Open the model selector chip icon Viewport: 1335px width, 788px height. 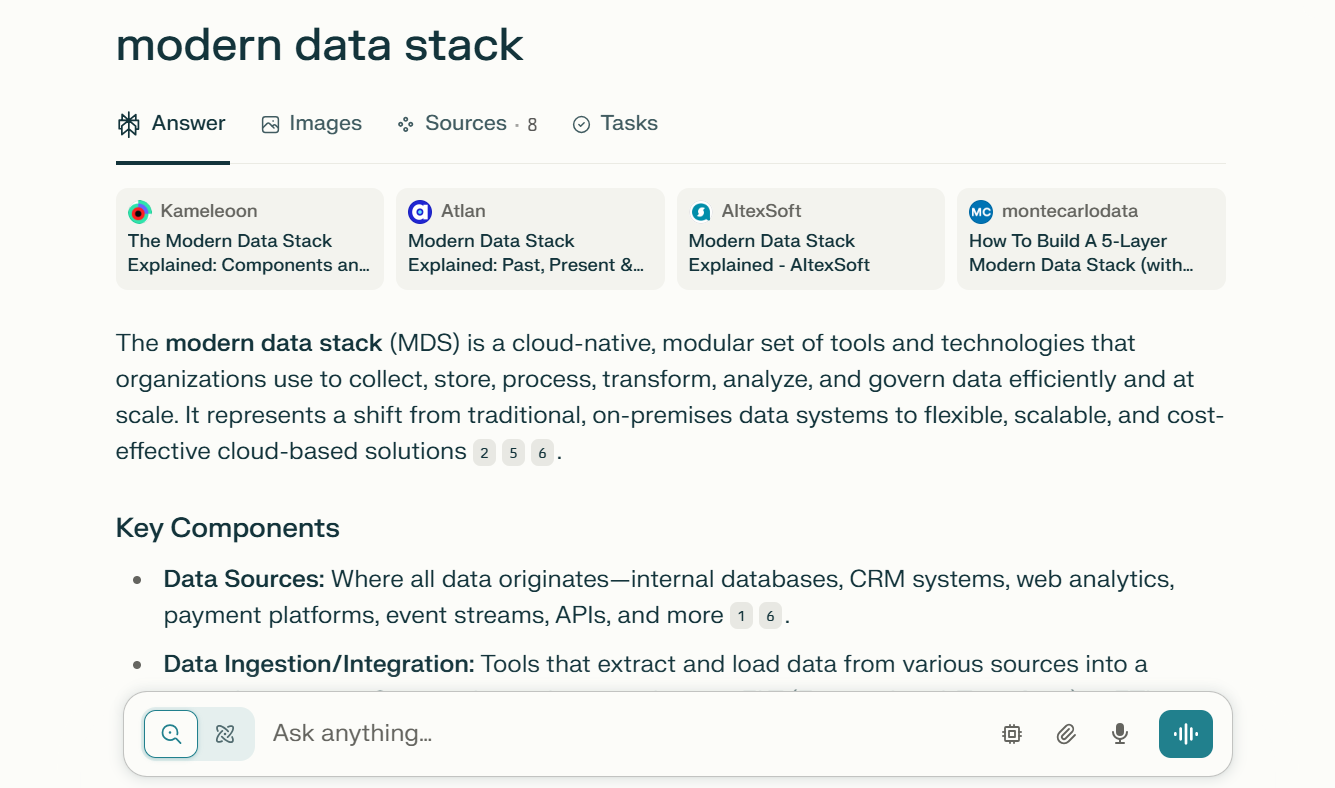1012,734
